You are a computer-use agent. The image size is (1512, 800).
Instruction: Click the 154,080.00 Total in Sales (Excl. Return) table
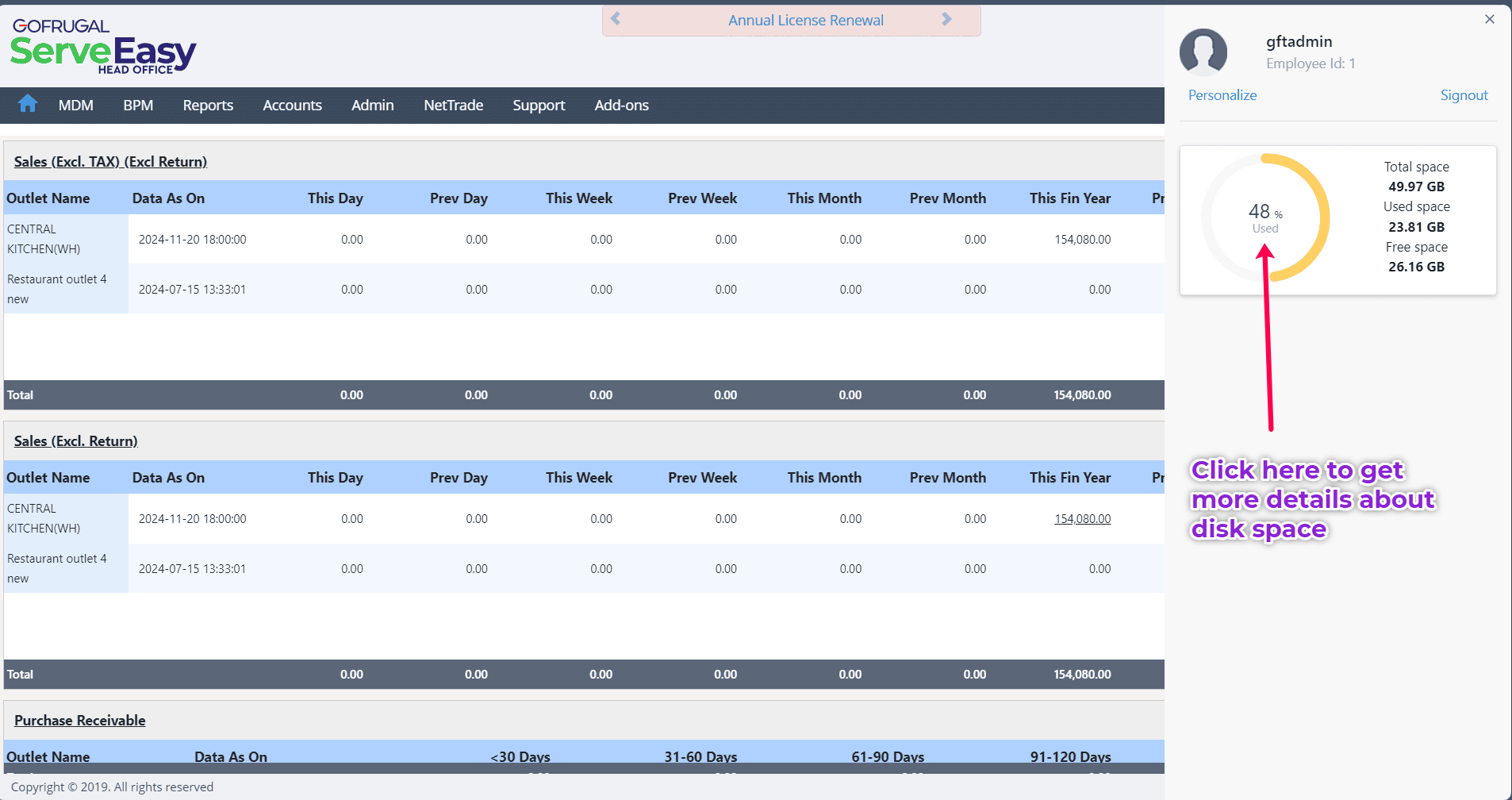pos(1082,675)
